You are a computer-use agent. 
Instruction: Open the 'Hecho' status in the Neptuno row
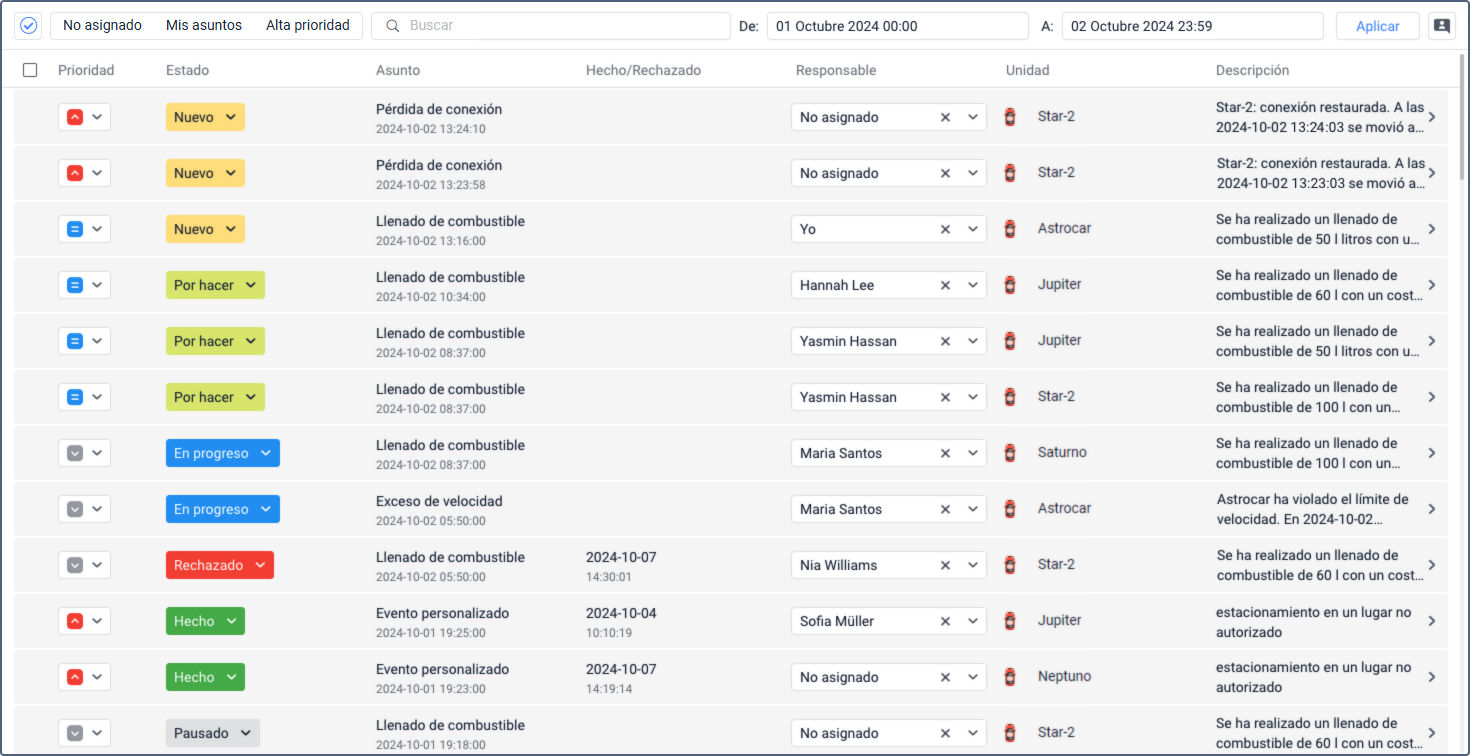(x=205, y=677)
